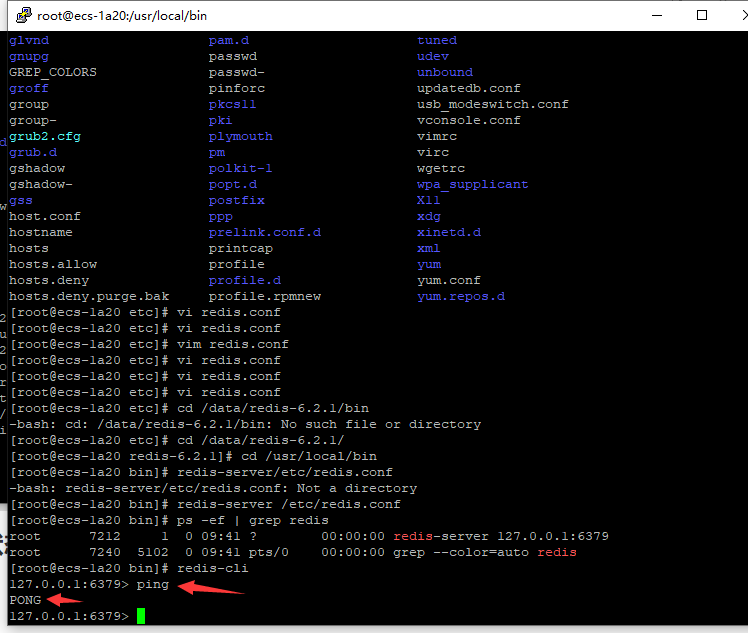The width and height of the screenshot is (748, 633).
Task: Click the 'gss' directory entry
Action: pos(21,200)
